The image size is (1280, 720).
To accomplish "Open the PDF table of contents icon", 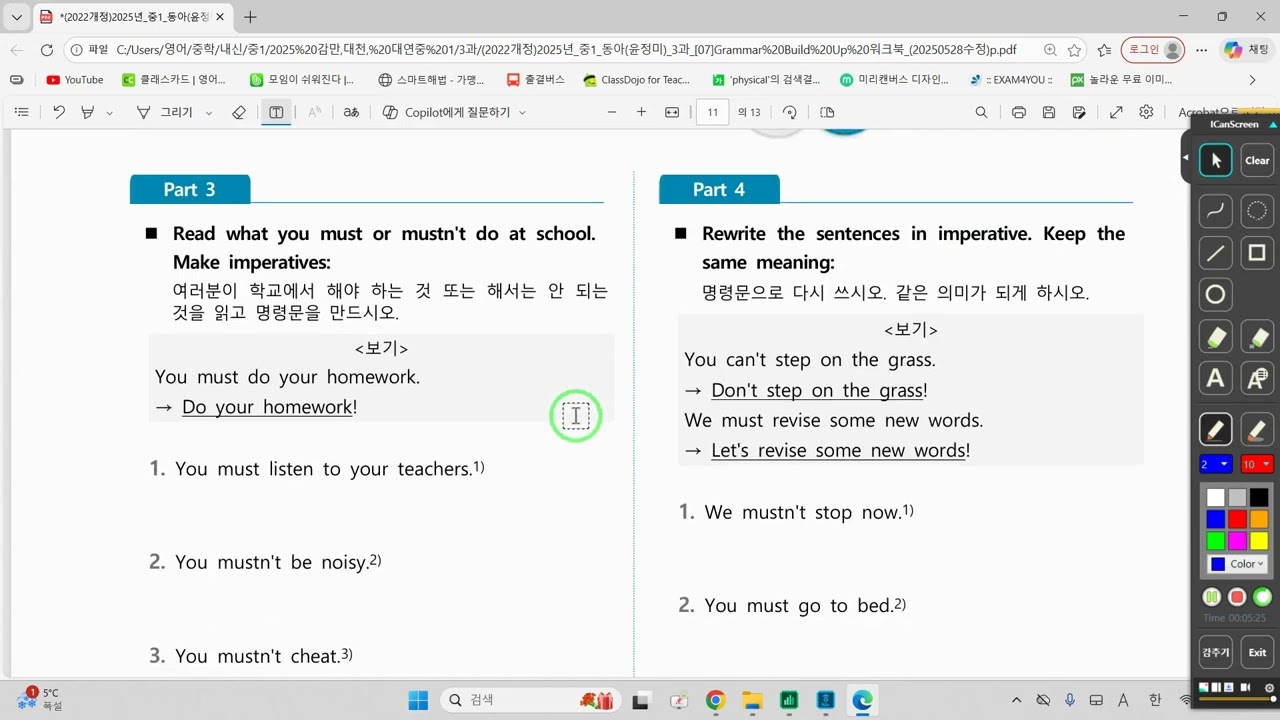I will tap(21, 112).
